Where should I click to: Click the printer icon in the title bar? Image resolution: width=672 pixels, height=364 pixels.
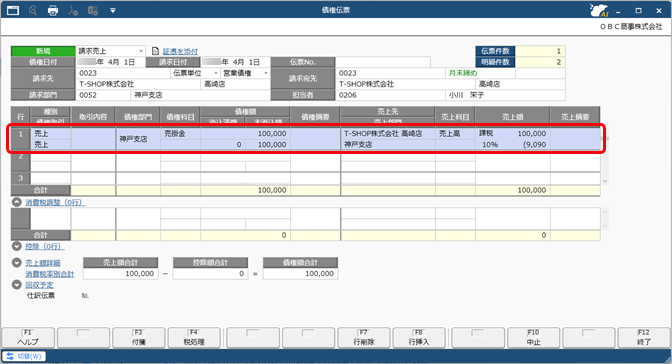pos(53,10)
